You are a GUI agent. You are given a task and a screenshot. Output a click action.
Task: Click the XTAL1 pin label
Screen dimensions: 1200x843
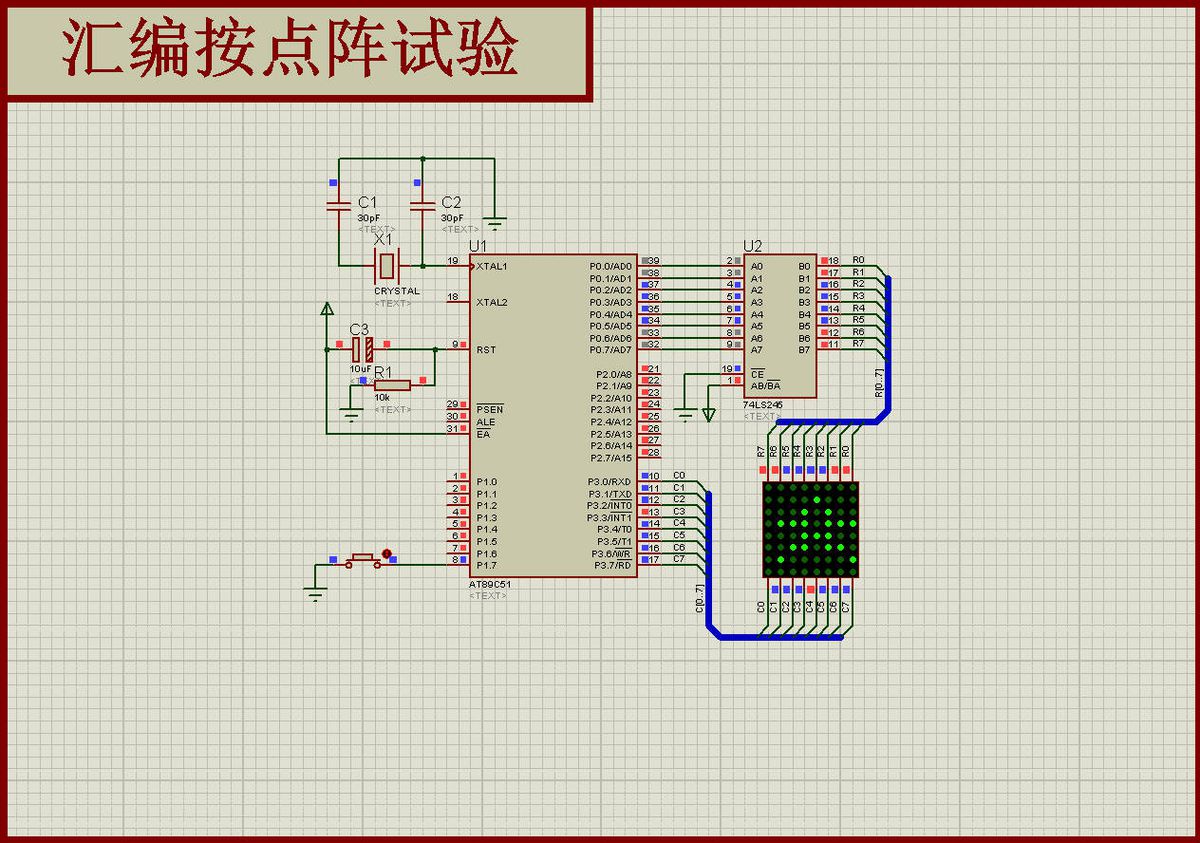pyautogui.click(x=492, y=266)
